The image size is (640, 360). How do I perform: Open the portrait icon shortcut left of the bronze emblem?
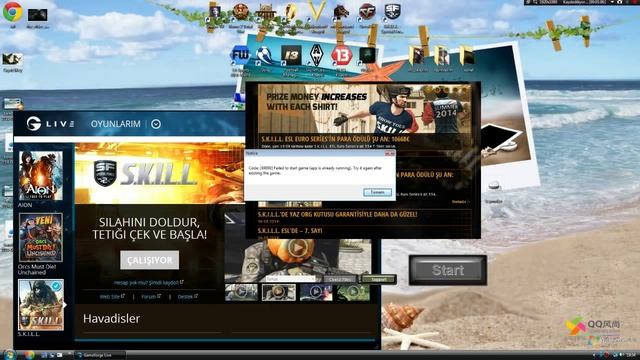[x=215, y=11]
